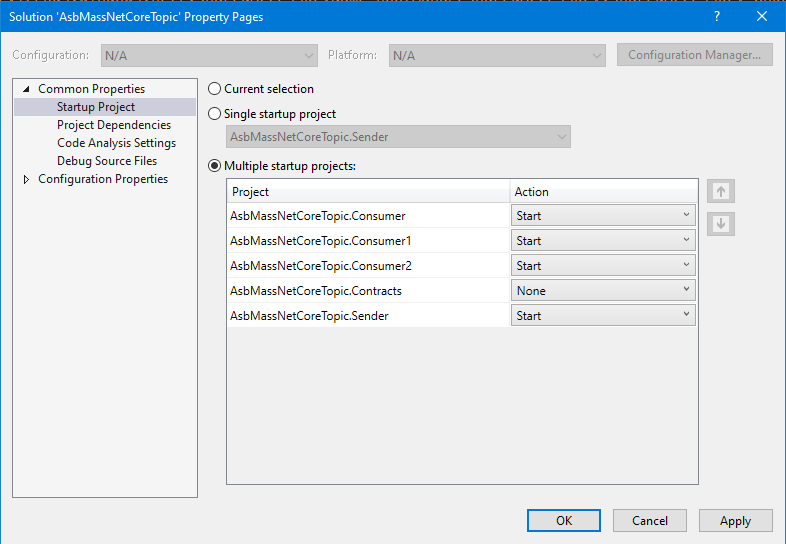Open Code Analysis Settings page
Viewport: 786px width, 544px height.
coord(116,143)
